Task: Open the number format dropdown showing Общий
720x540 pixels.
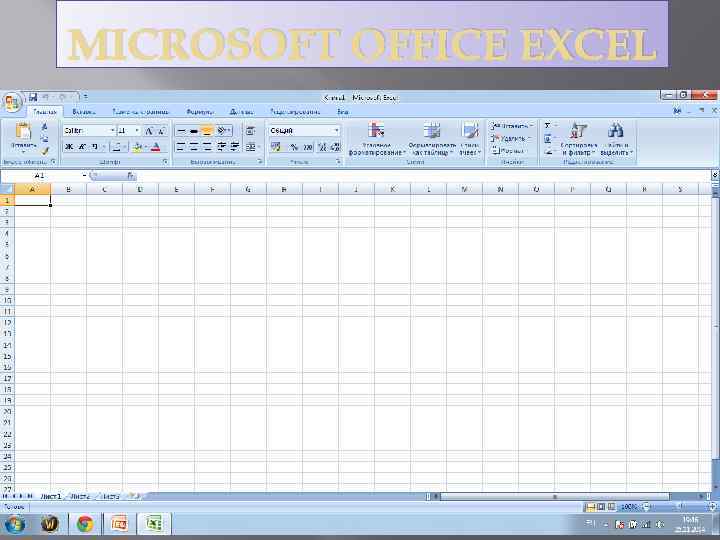Action: click(337, 131)
